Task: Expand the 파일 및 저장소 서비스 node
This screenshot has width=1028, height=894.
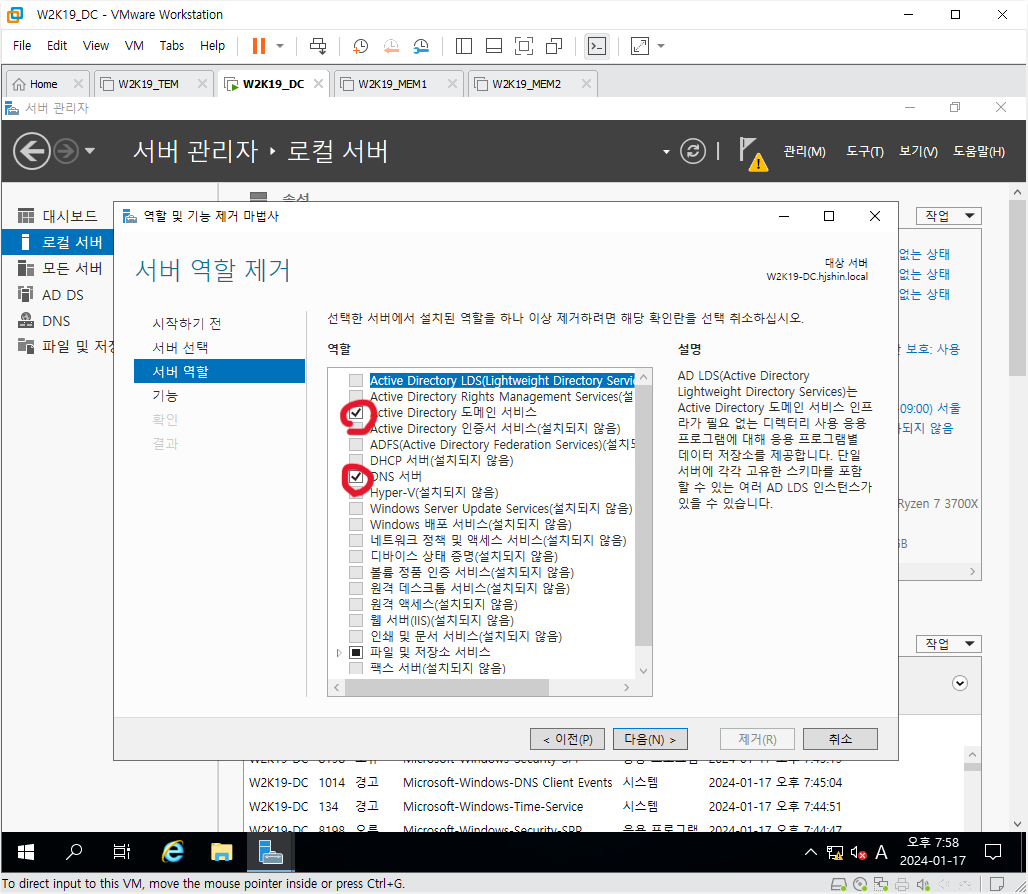Action: tap(339, 653)
